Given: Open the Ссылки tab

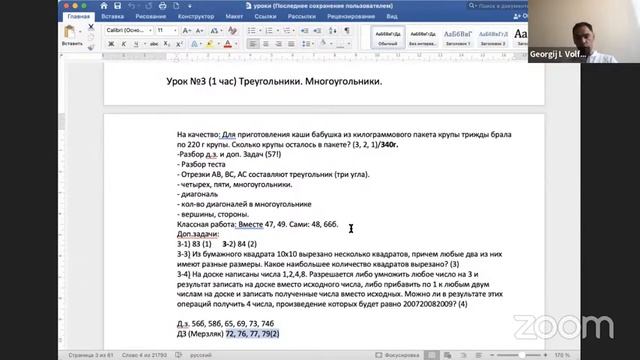Looking at the screenshot, I should [265, 17].
